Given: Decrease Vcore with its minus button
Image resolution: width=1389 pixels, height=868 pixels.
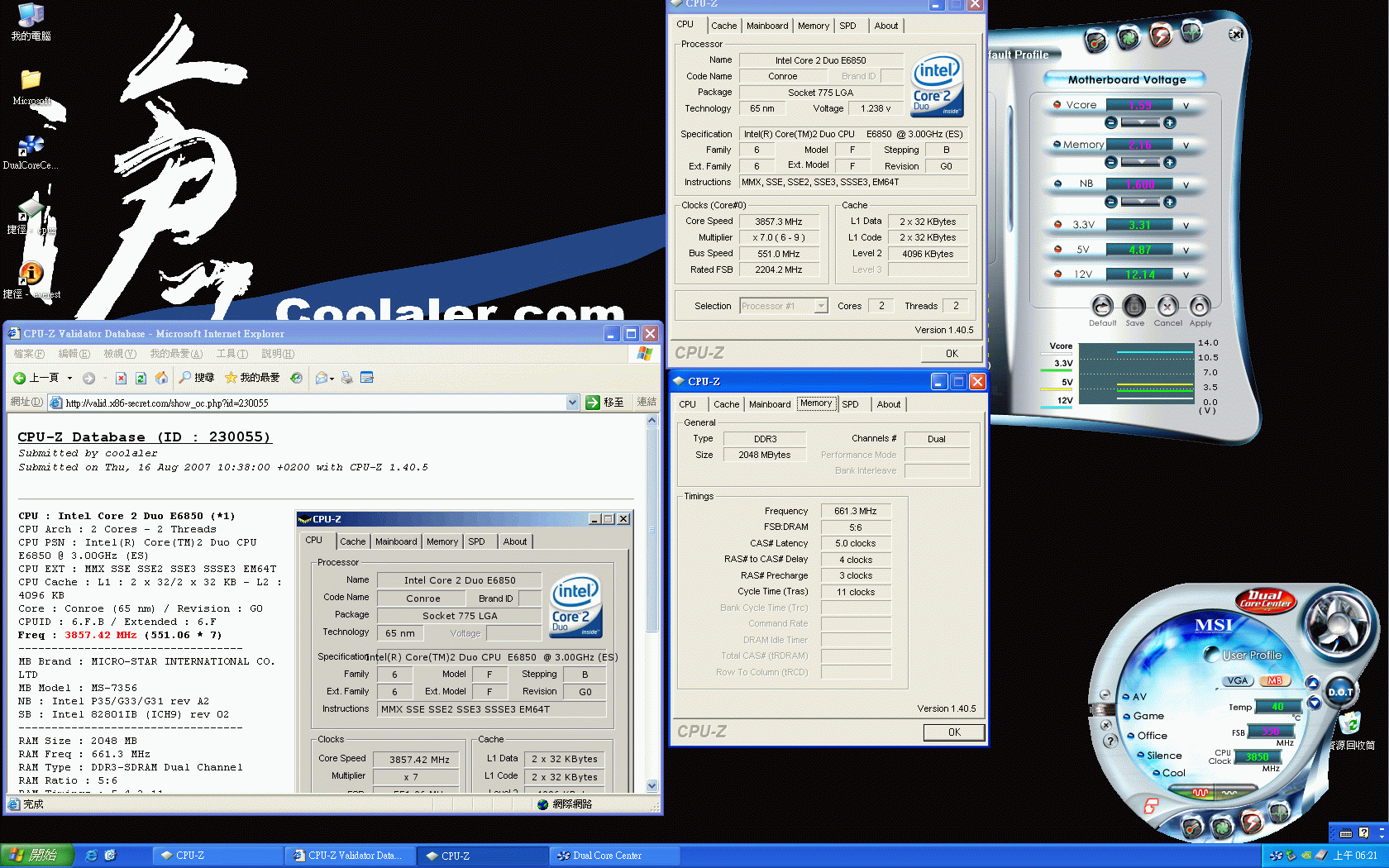Looking at the screenshot, I should click(x=1111, y=122).
